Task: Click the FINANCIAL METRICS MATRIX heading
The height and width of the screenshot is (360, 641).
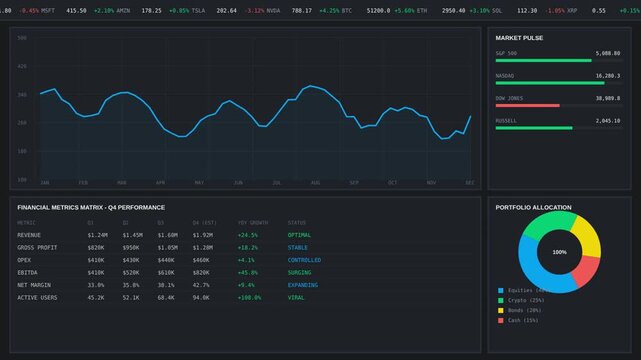Action: coord(91,207)
